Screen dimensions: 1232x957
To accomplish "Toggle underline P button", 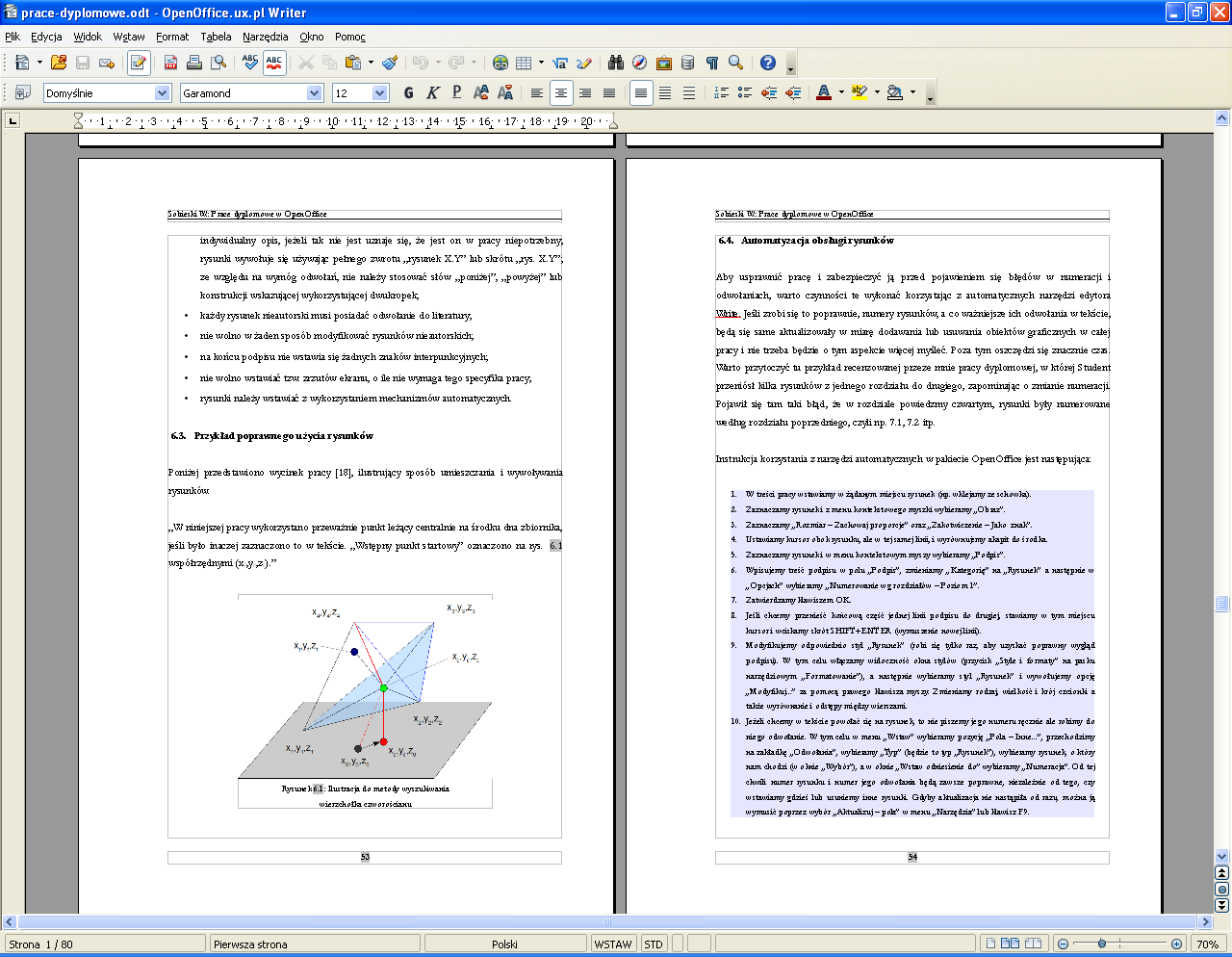I will 457,92.
